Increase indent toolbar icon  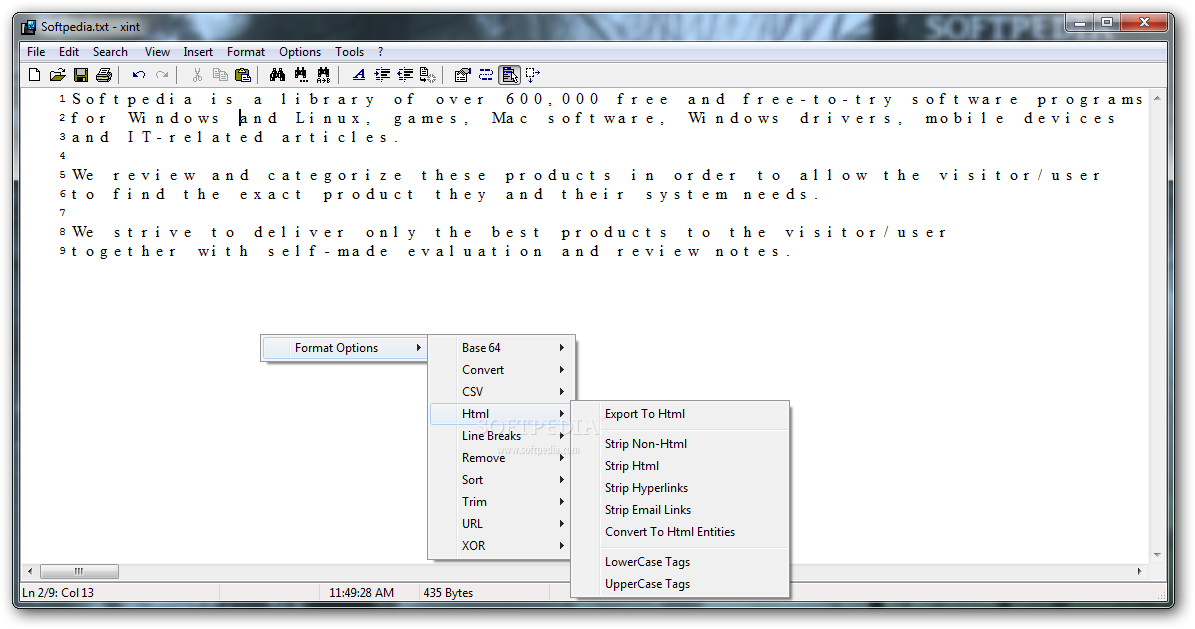pyautogui.click(x=382, y=75)
